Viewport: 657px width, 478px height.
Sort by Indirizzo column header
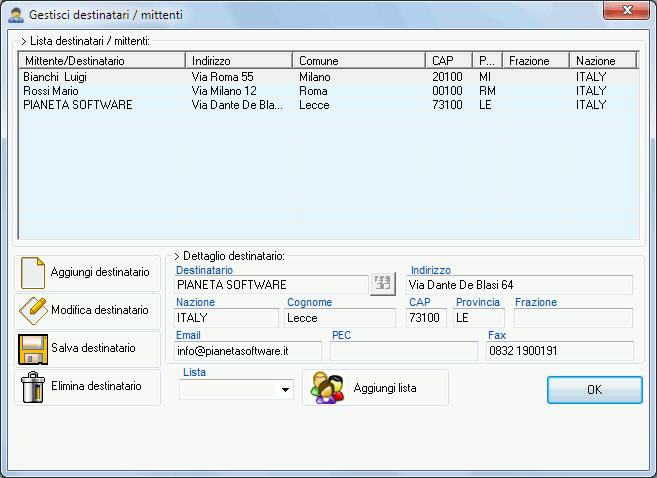coord(239,61)
